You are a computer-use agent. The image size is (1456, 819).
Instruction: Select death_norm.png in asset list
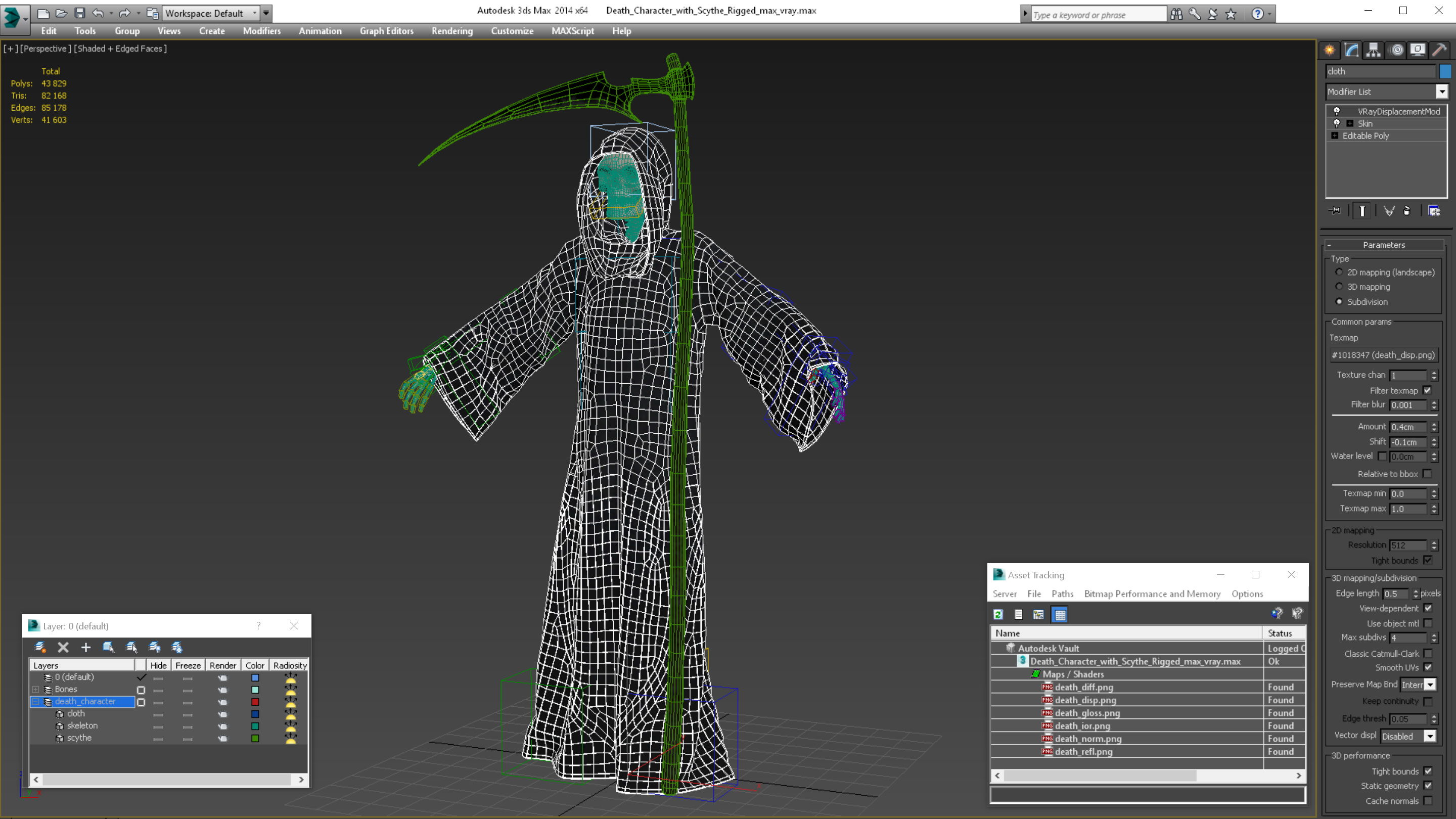pos(1087,739)
